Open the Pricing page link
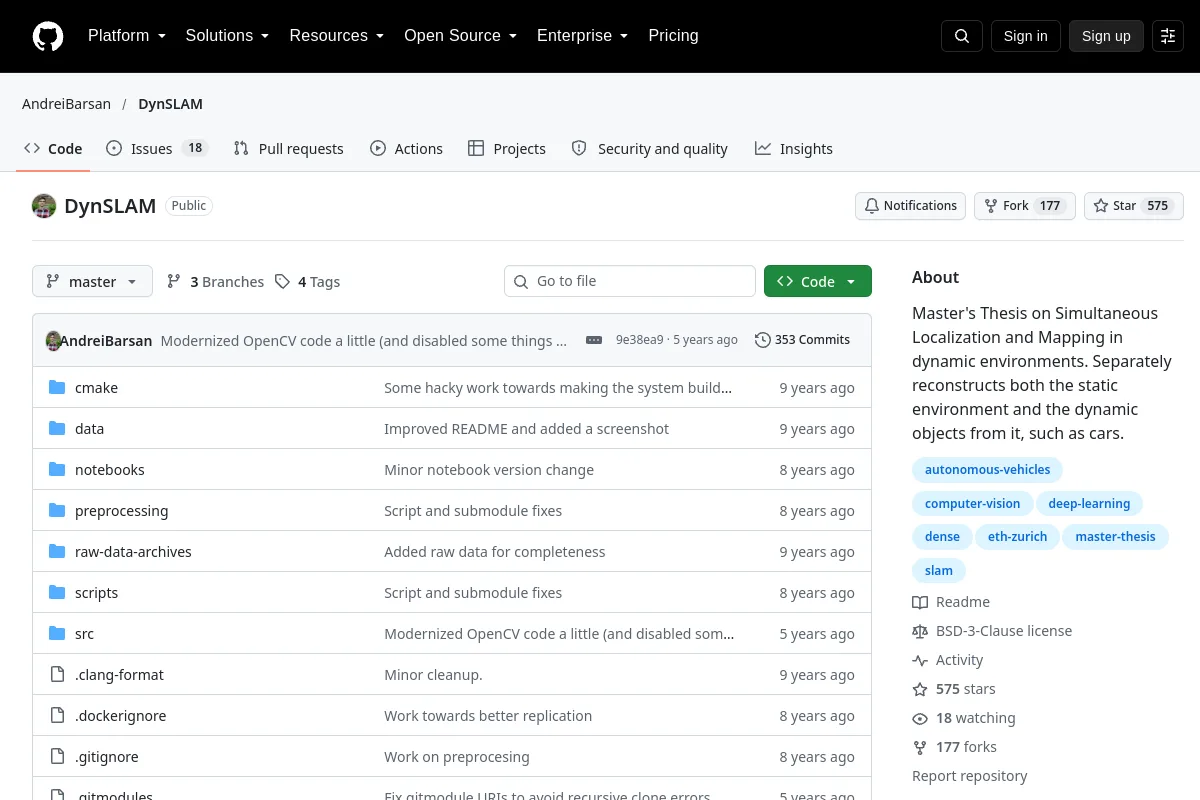Viewport: 1200px width, 800px height. (673, 36)
